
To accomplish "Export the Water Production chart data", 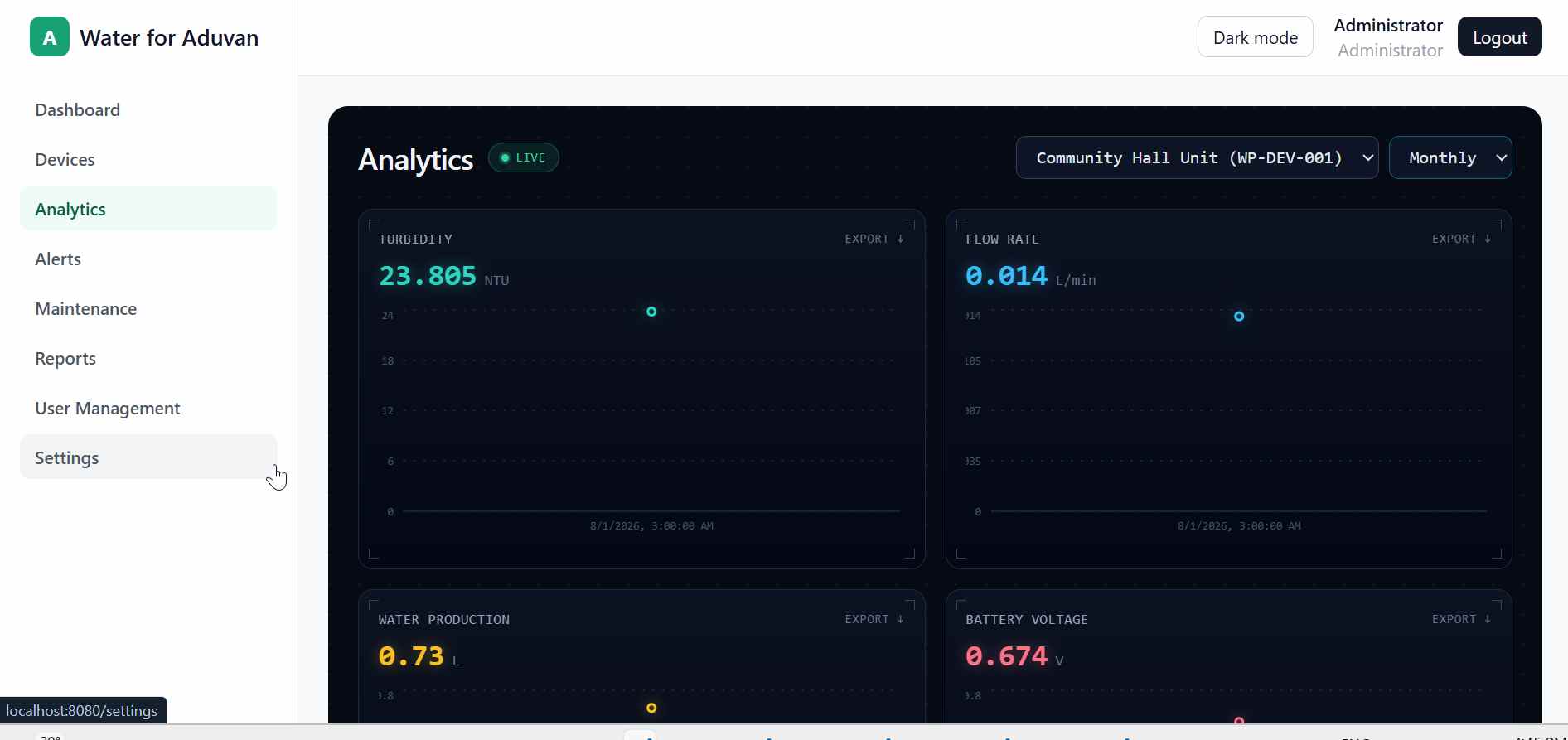I will 874,619.
